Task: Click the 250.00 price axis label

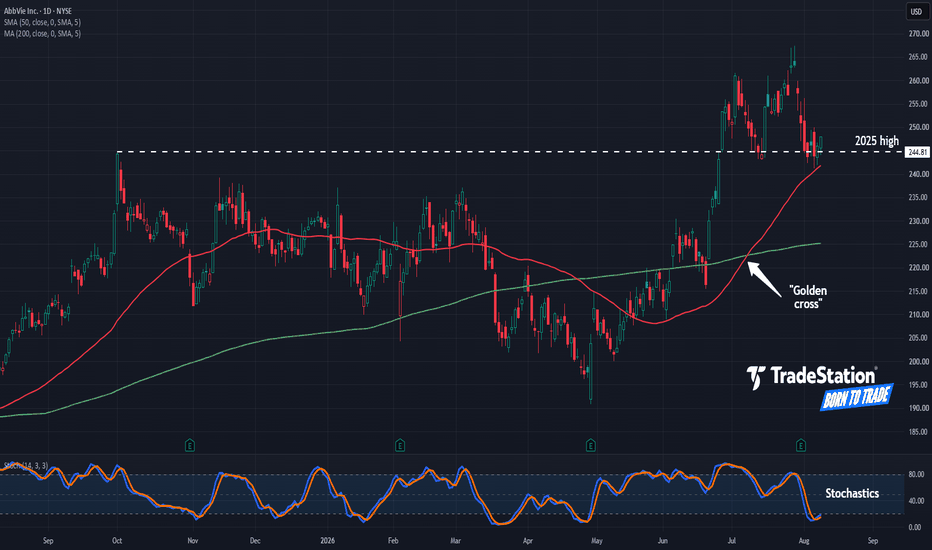Action: (918, 127)
